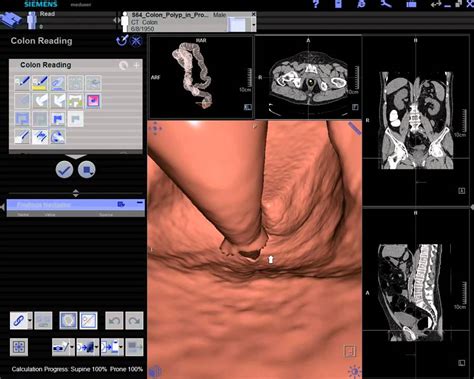Open the export to film dropdown arrow
Viewport: 474px width, 379px height.
click(97, 347)
